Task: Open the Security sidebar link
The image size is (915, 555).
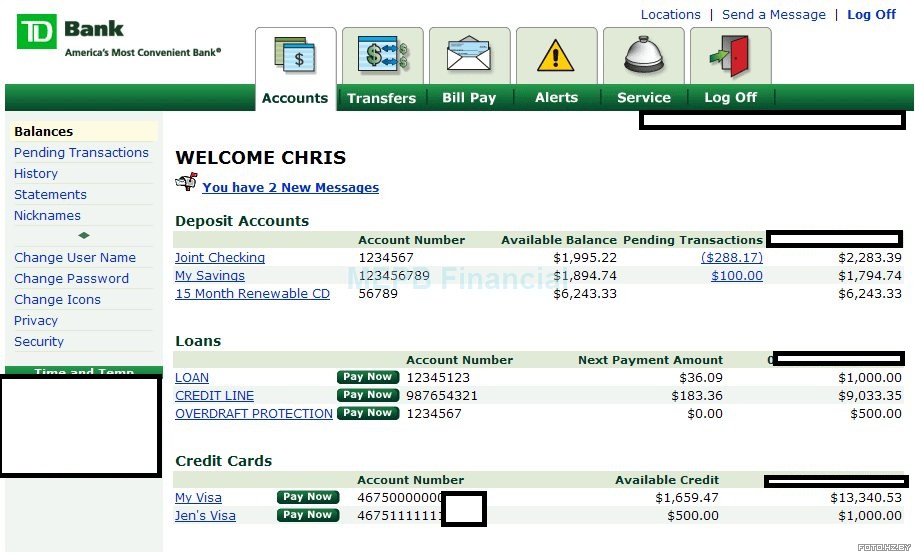Action: click(39, 341)
